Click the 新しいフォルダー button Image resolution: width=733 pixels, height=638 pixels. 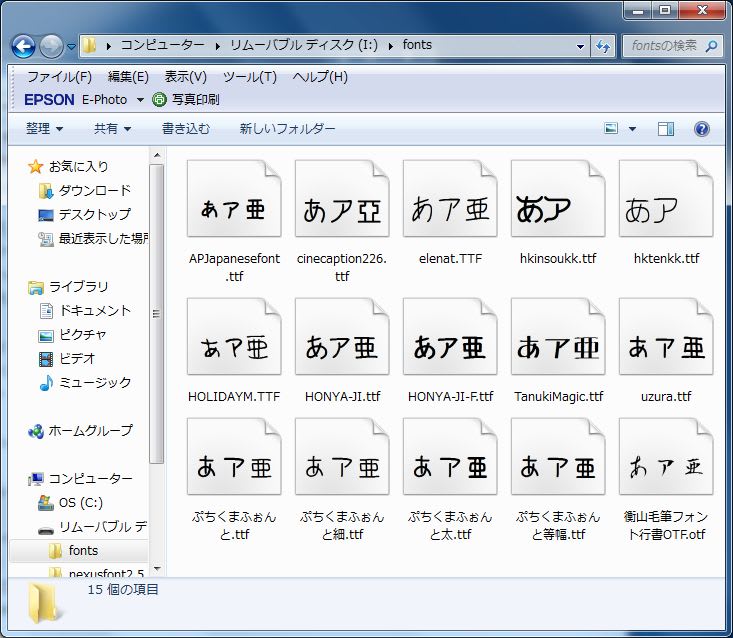tap(287, 129)
